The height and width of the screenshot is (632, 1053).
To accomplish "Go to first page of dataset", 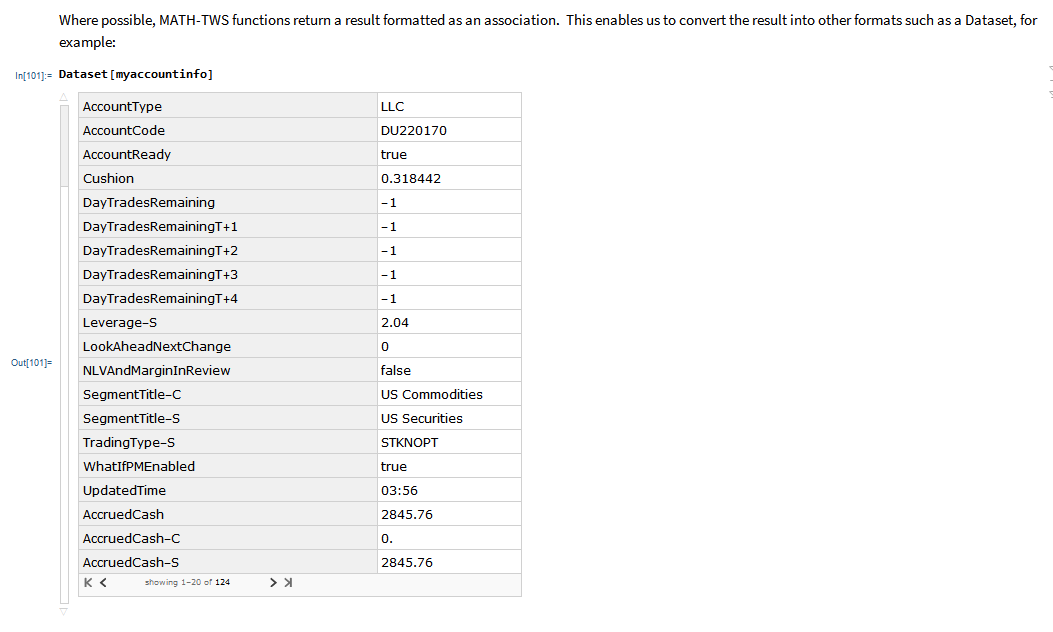I will point(88,582).
